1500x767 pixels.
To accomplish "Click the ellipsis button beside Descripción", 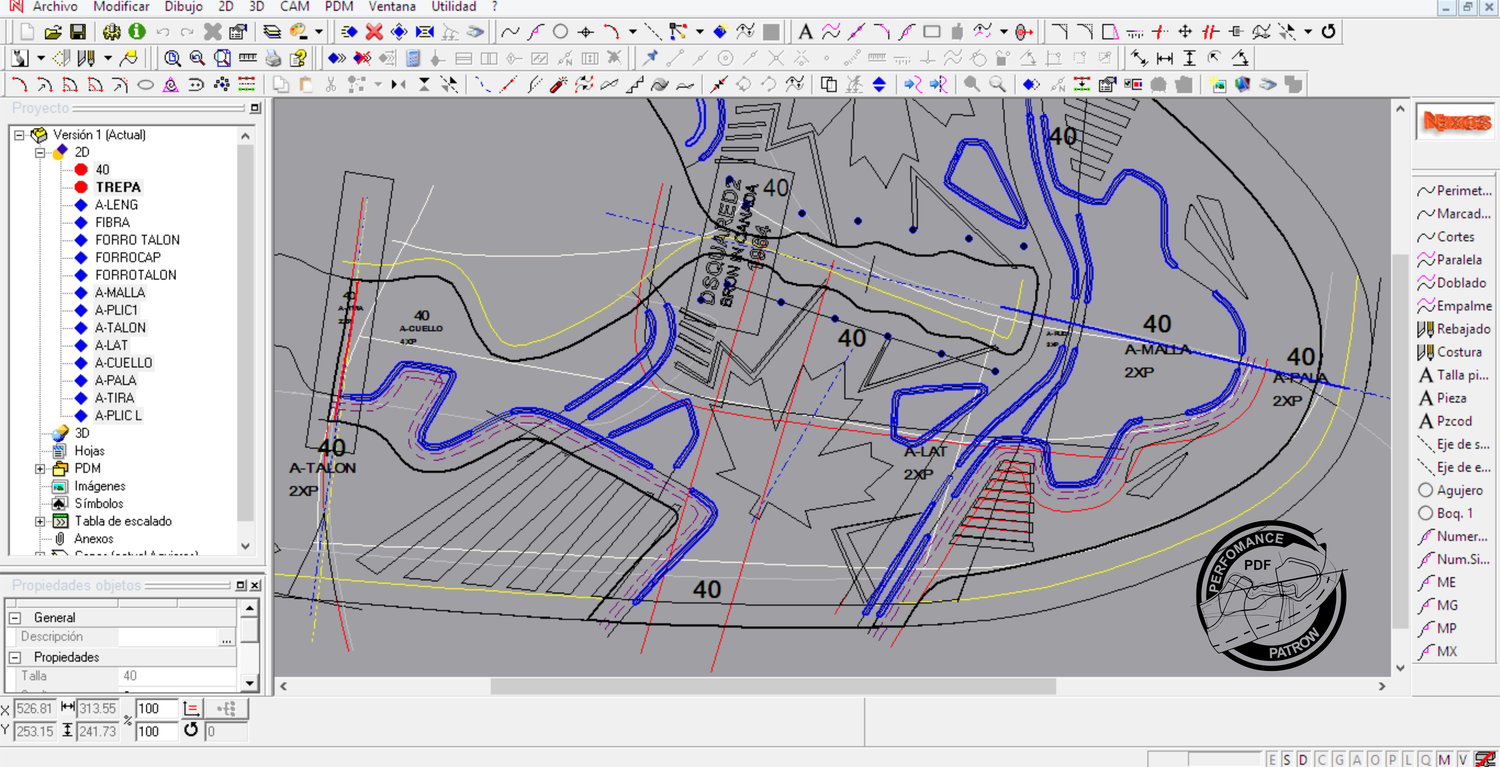I will tap(227, 637).
